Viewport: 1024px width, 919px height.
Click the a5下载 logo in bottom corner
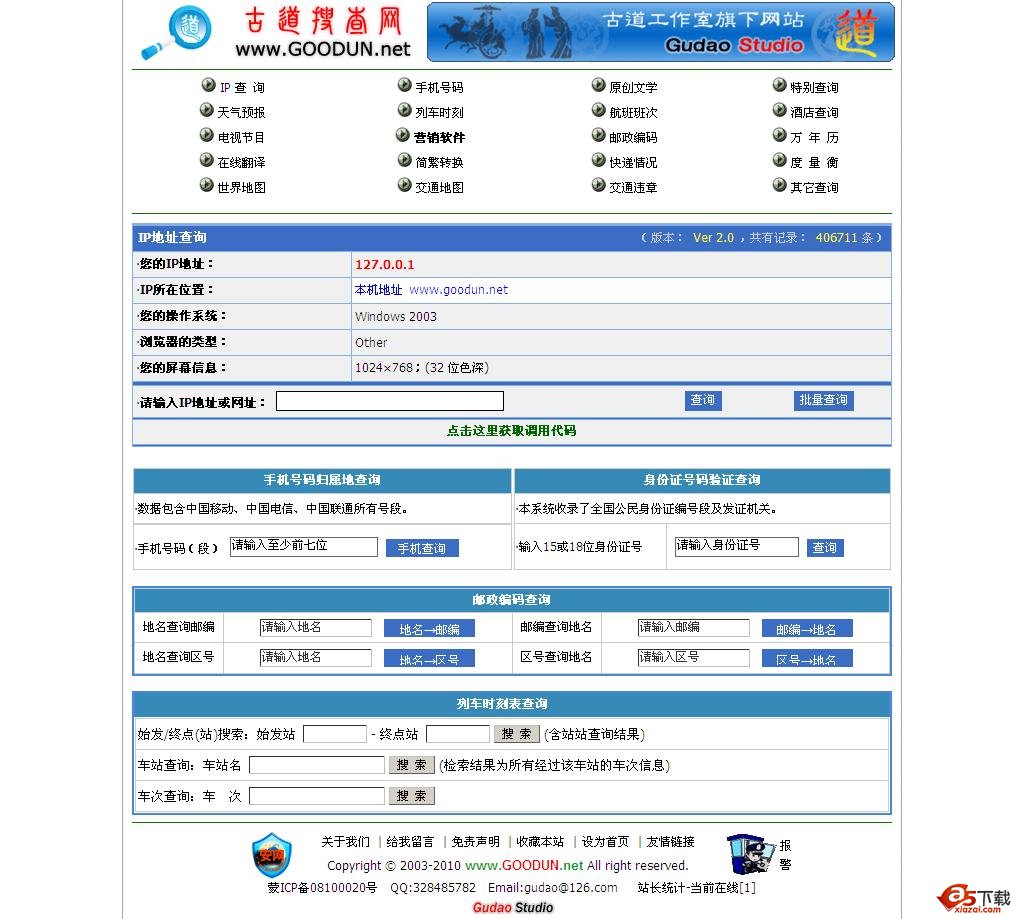[973, 899]
